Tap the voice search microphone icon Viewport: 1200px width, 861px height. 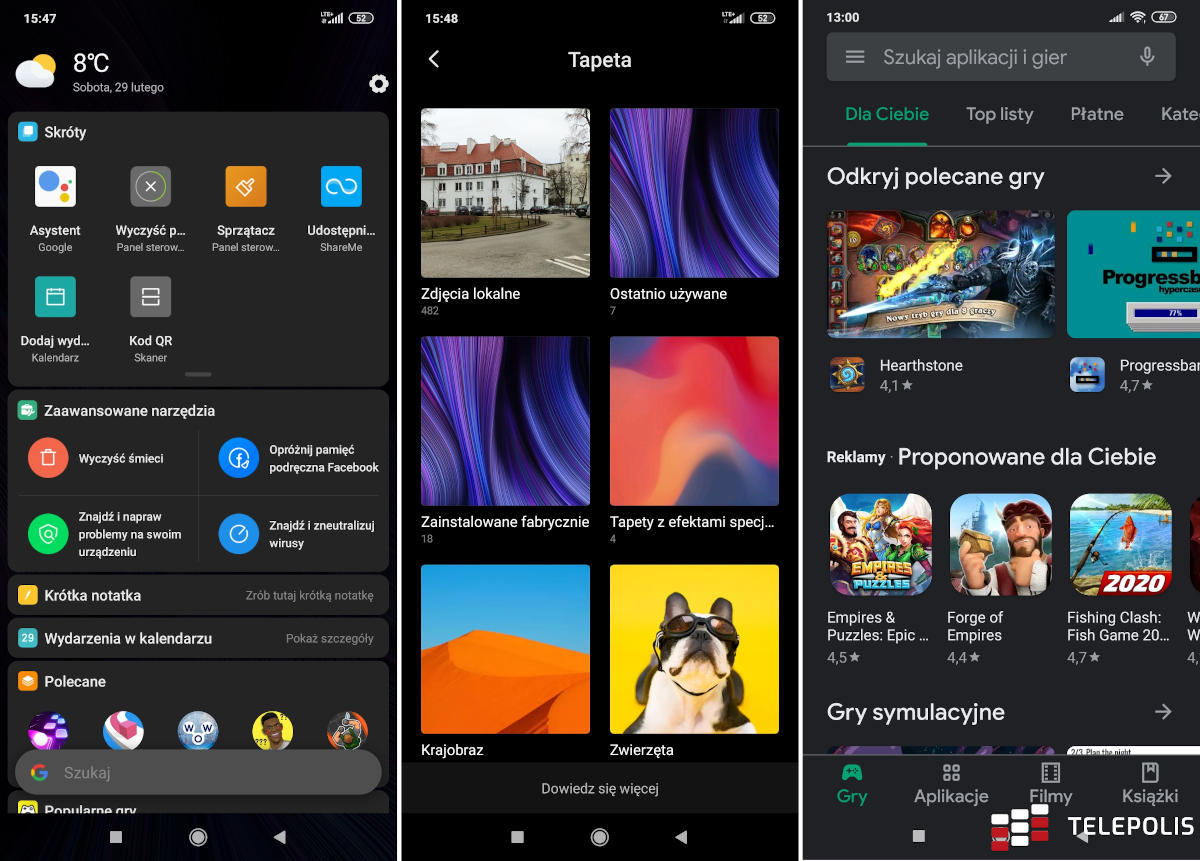[x=1147, y=57]
